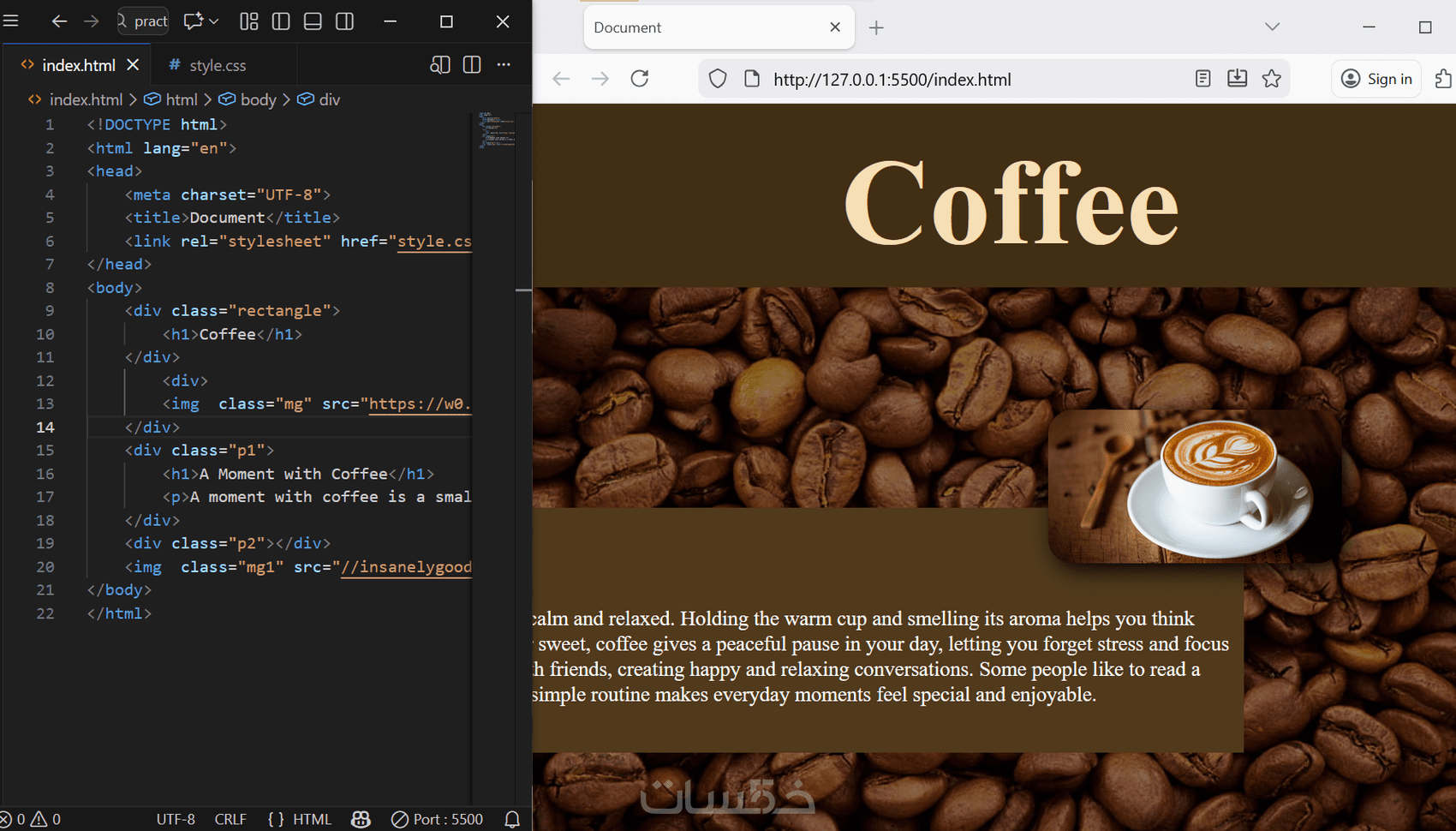Close the Document browser tab
Image resolution: width=1456 pixels, height=831 pixels.
pyautogui.click(x=835, y=27)
